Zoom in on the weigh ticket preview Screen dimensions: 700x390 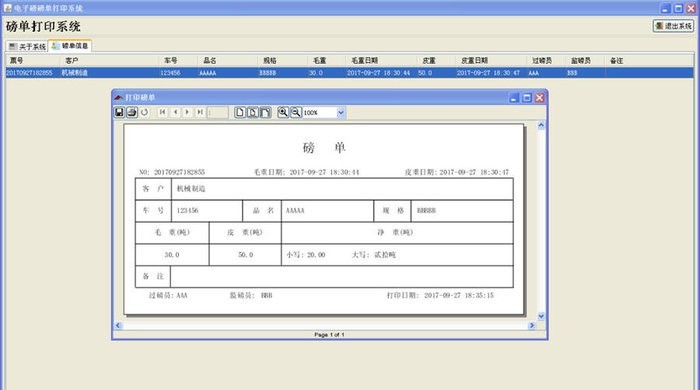click(x=283, y=112)
